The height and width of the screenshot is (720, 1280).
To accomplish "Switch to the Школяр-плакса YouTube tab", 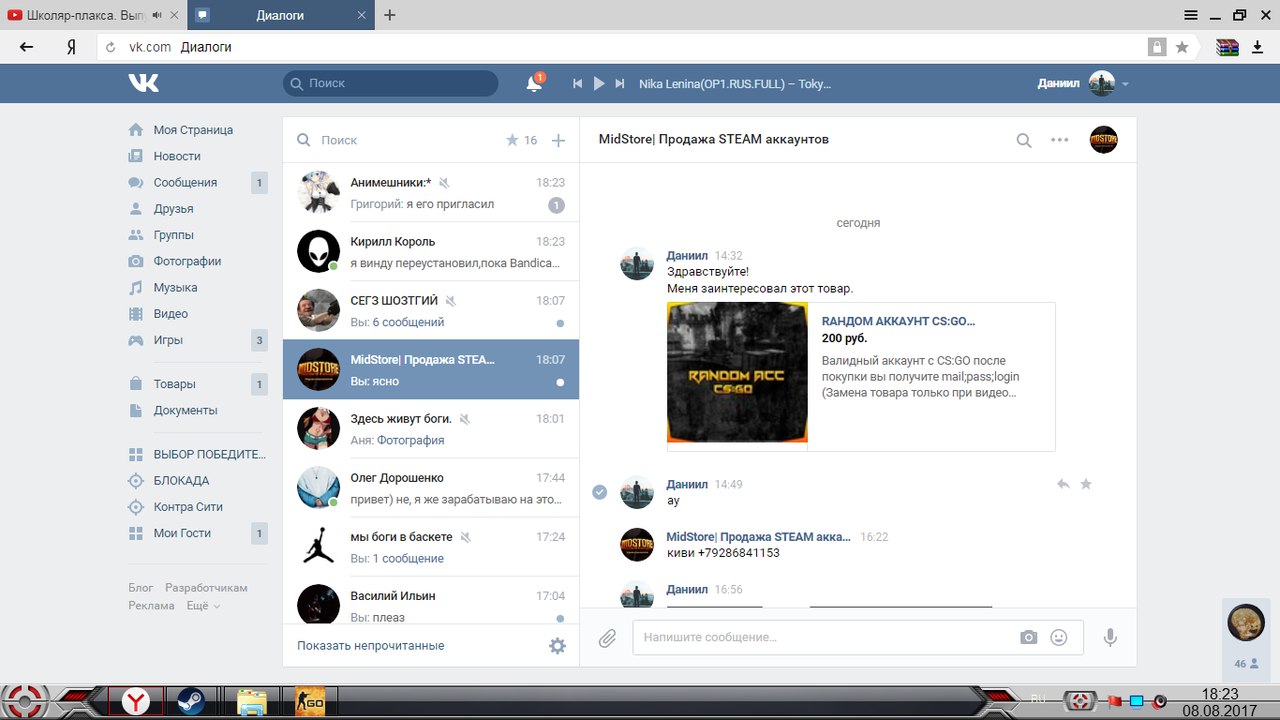I will point(93,15).
